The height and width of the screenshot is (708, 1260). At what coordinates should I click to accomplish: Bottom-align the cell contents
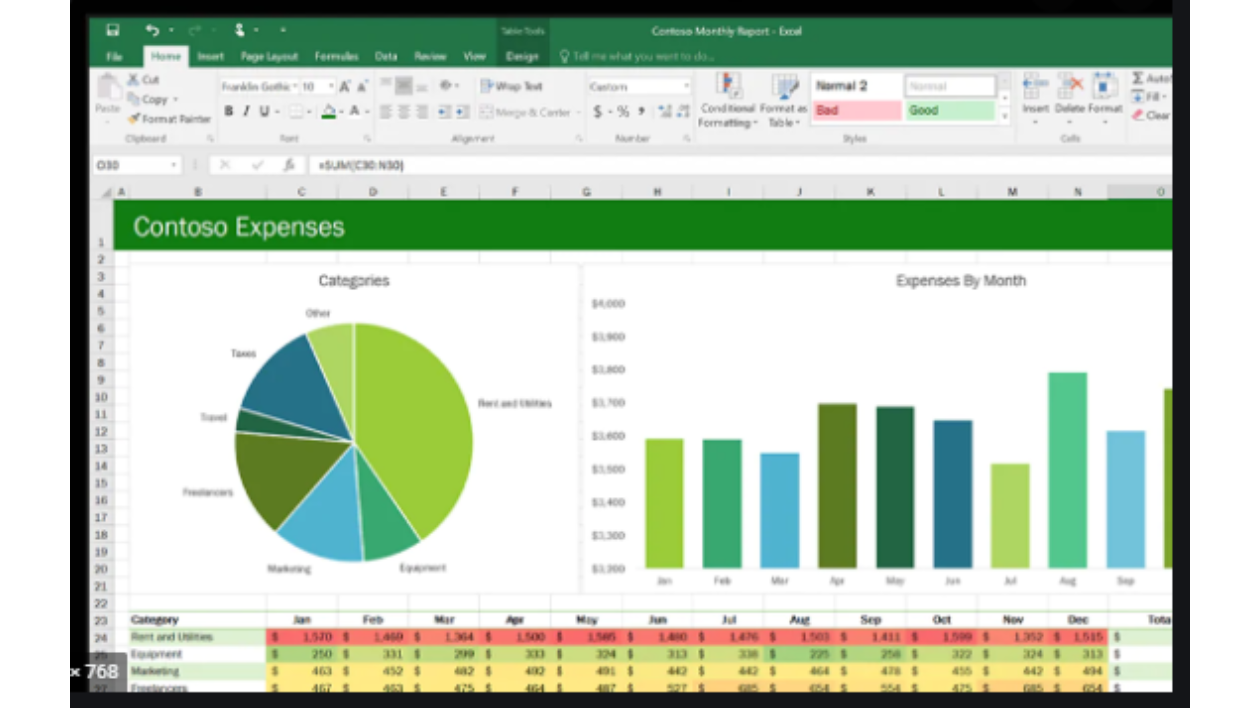coord(421,86)
